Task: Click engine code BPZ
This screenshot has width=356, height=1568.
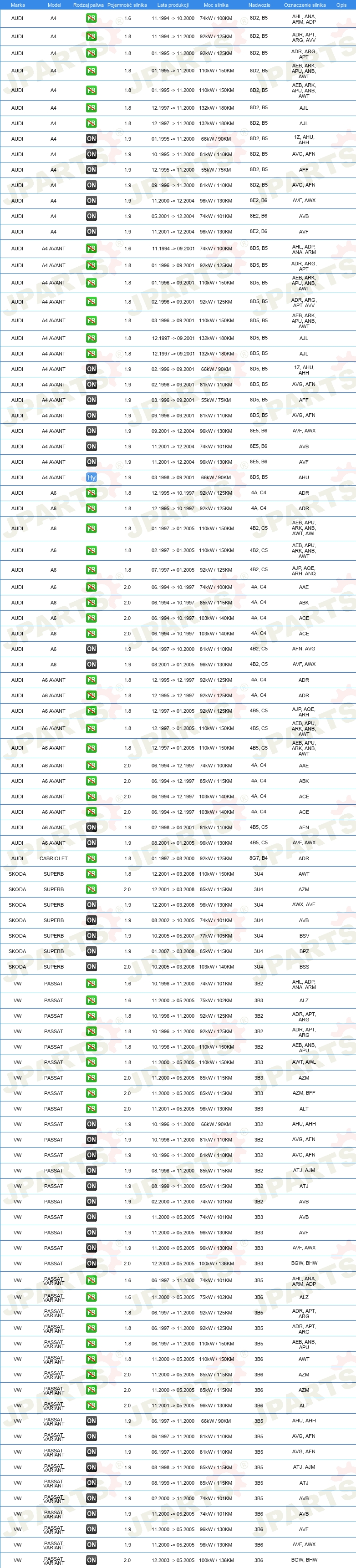Action: 304,951
